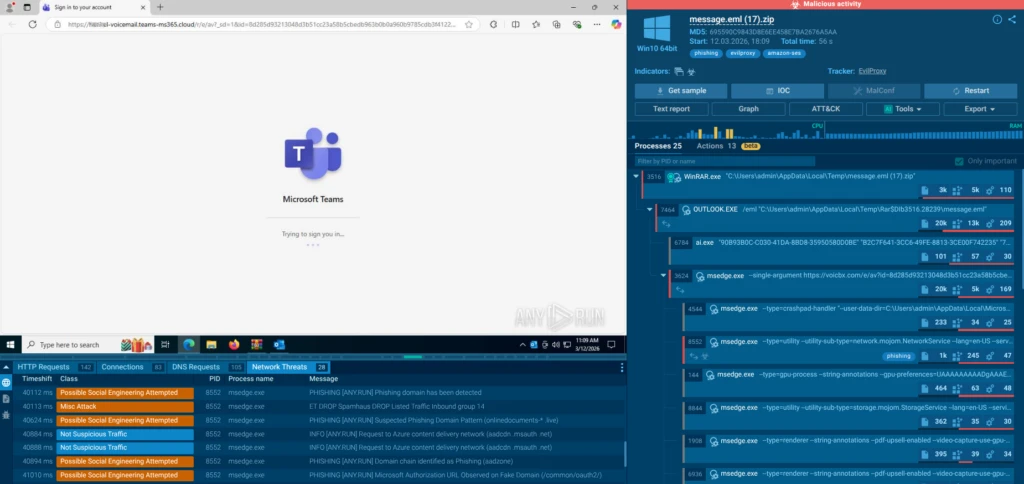Click the debug bug icon in left sidebar

pos(7,415)
